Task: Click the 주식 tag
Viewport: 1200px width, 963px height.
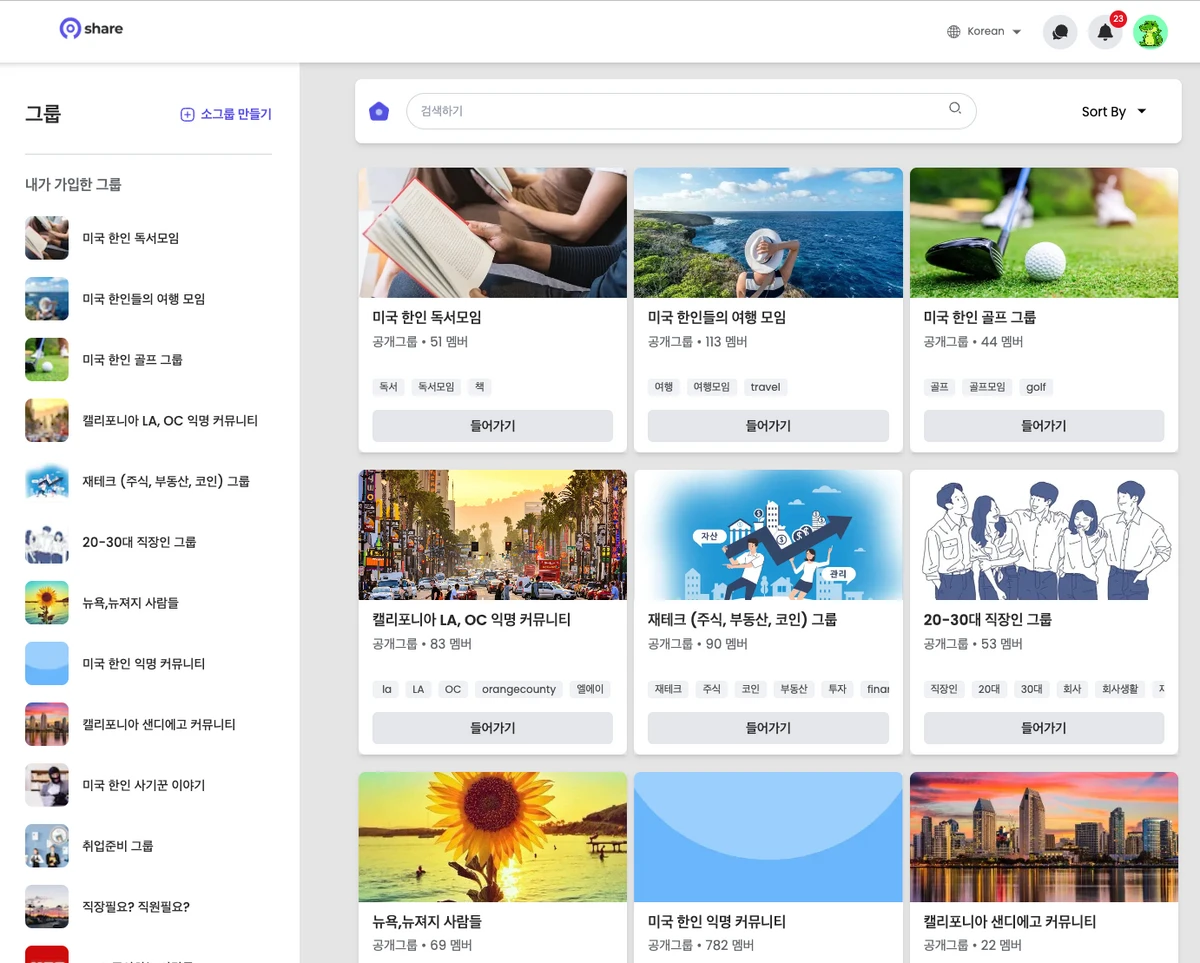Action: 711,689
